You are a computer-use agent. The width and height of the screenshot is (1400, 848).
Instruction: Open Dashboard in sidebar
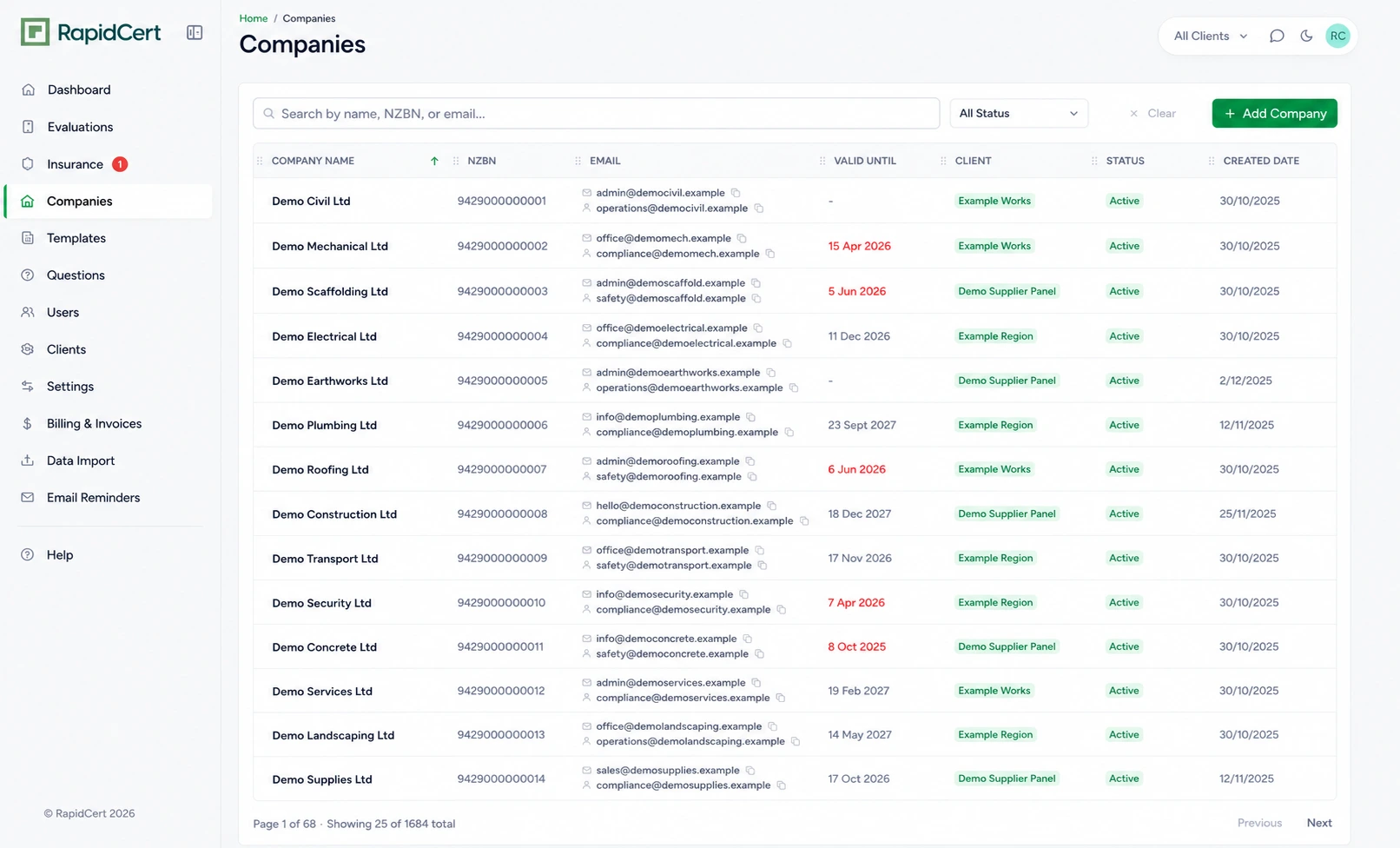click(79, 89)
